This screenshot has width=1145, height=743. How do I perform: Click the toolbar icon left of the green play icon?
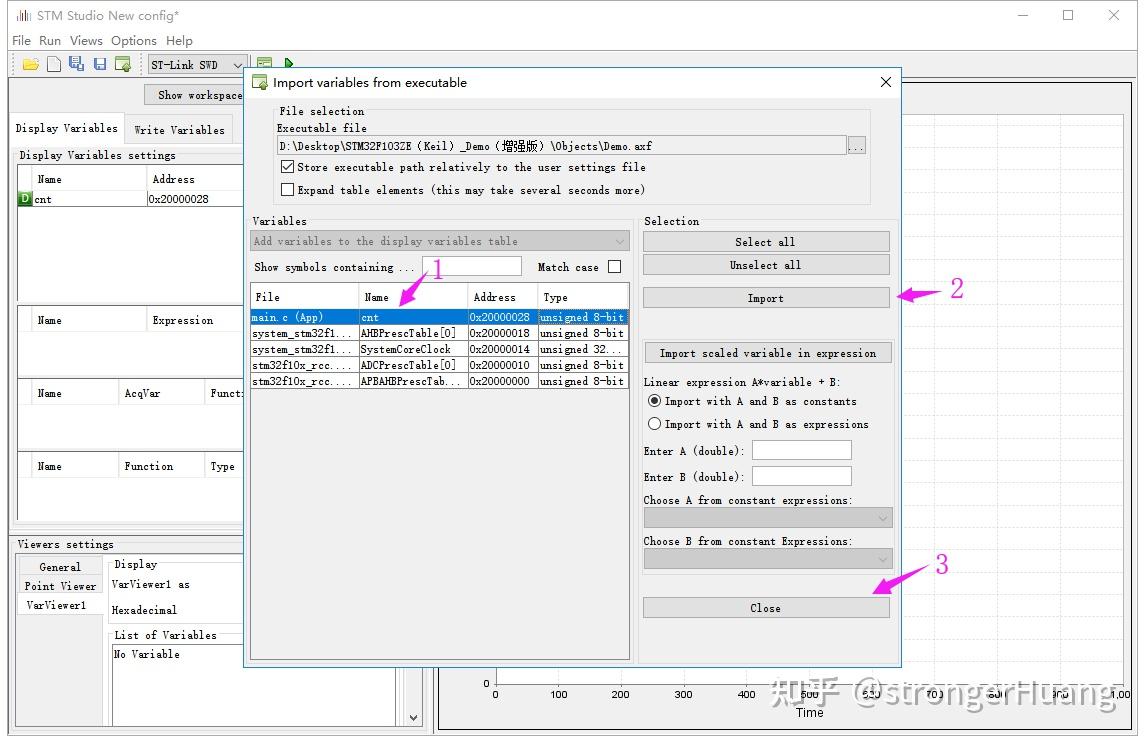point(264,63)
